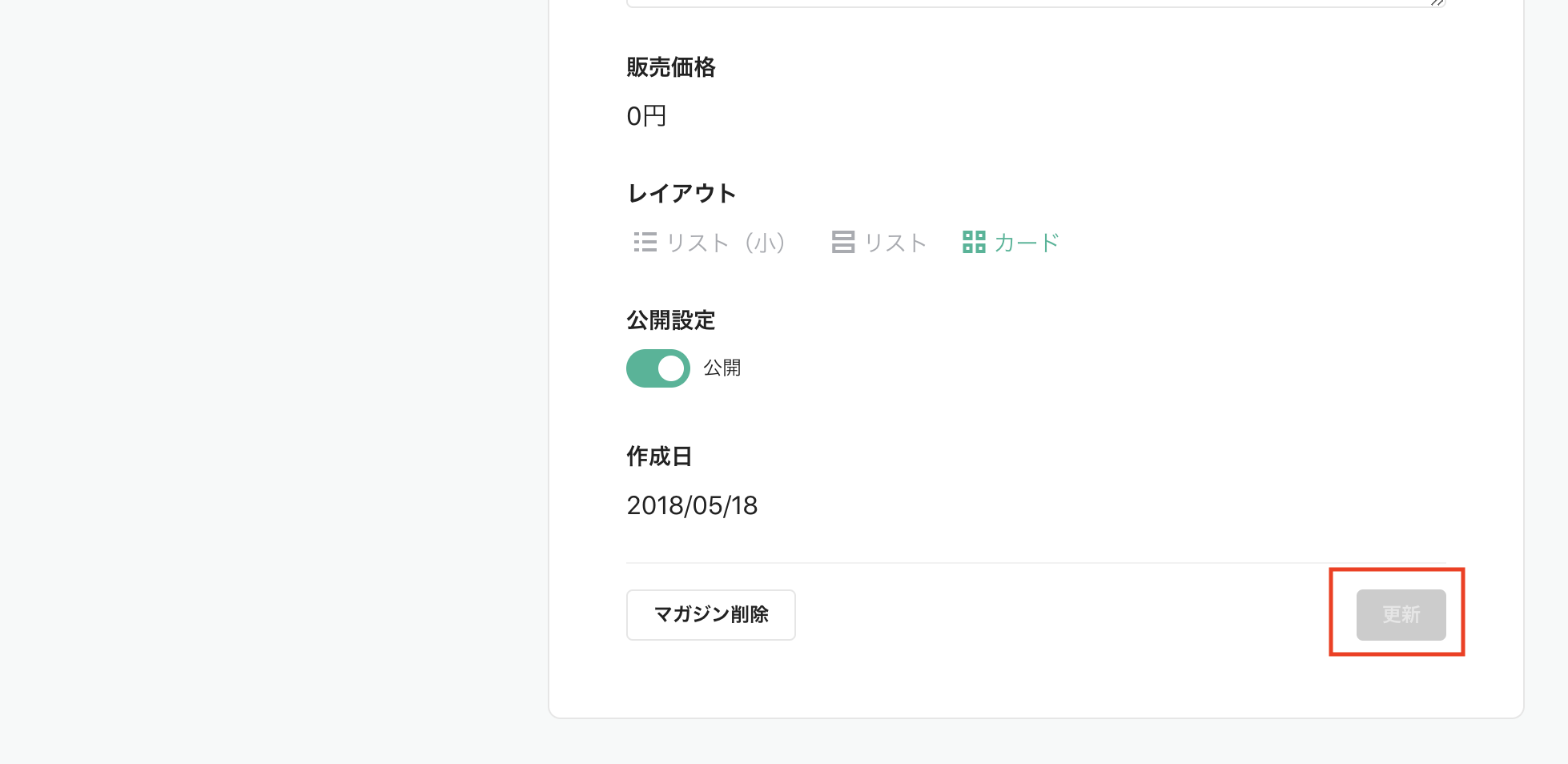The image size is (1568, 764).
Task: Click the マガジン削除 button
Action: coord(711,615)
